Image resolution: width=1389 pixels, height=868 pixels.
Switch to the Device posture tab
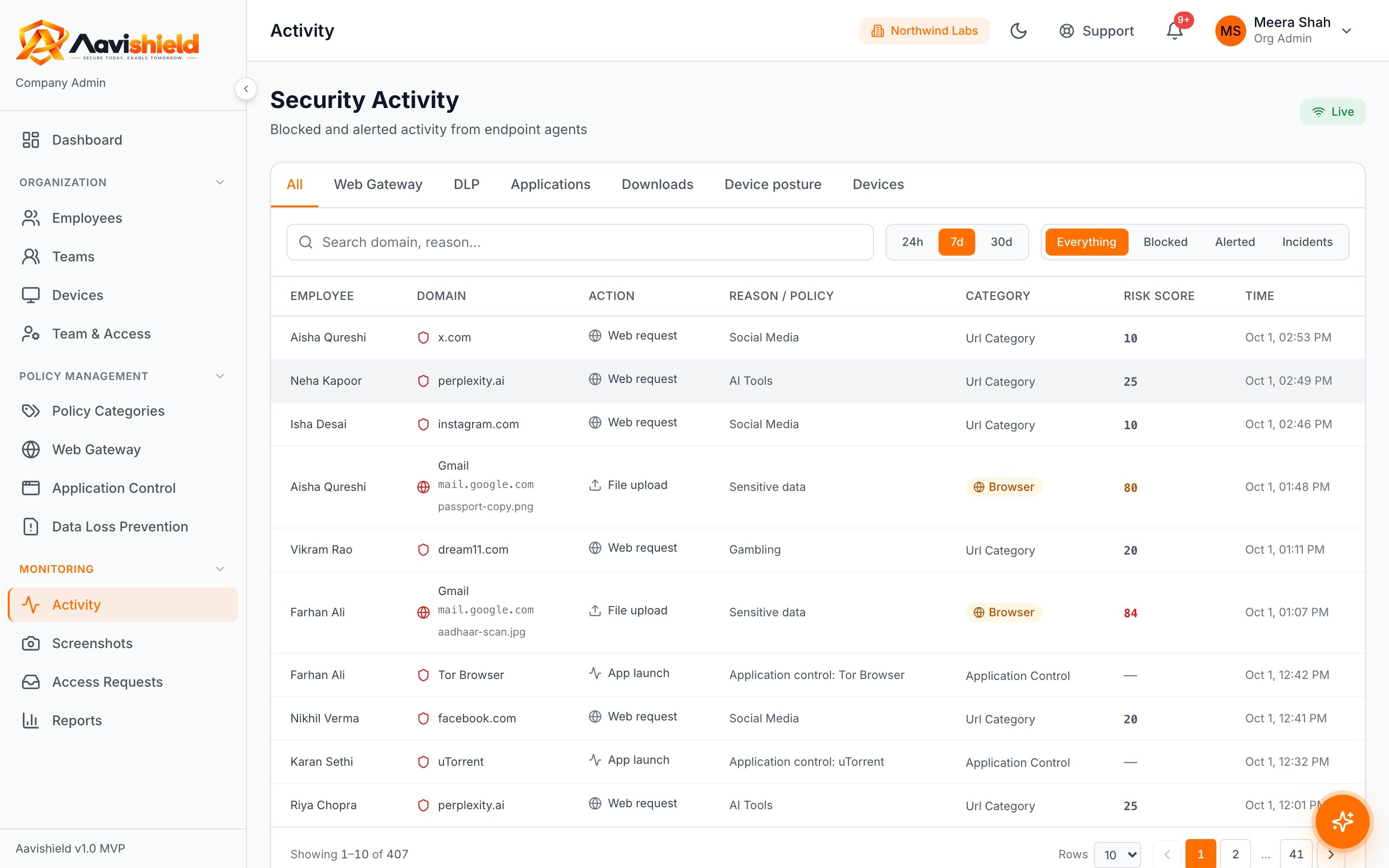click(773, 185)
